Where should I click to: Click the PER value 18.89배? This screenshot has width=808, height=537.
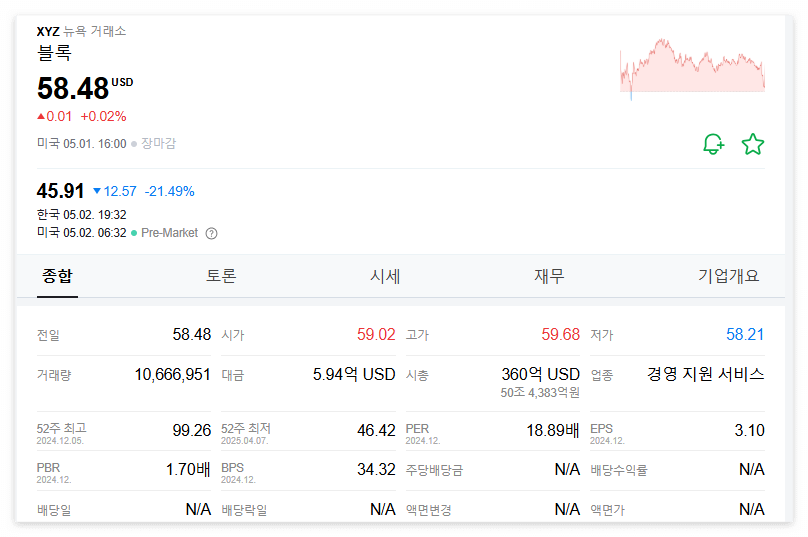[x=553, y=430]
